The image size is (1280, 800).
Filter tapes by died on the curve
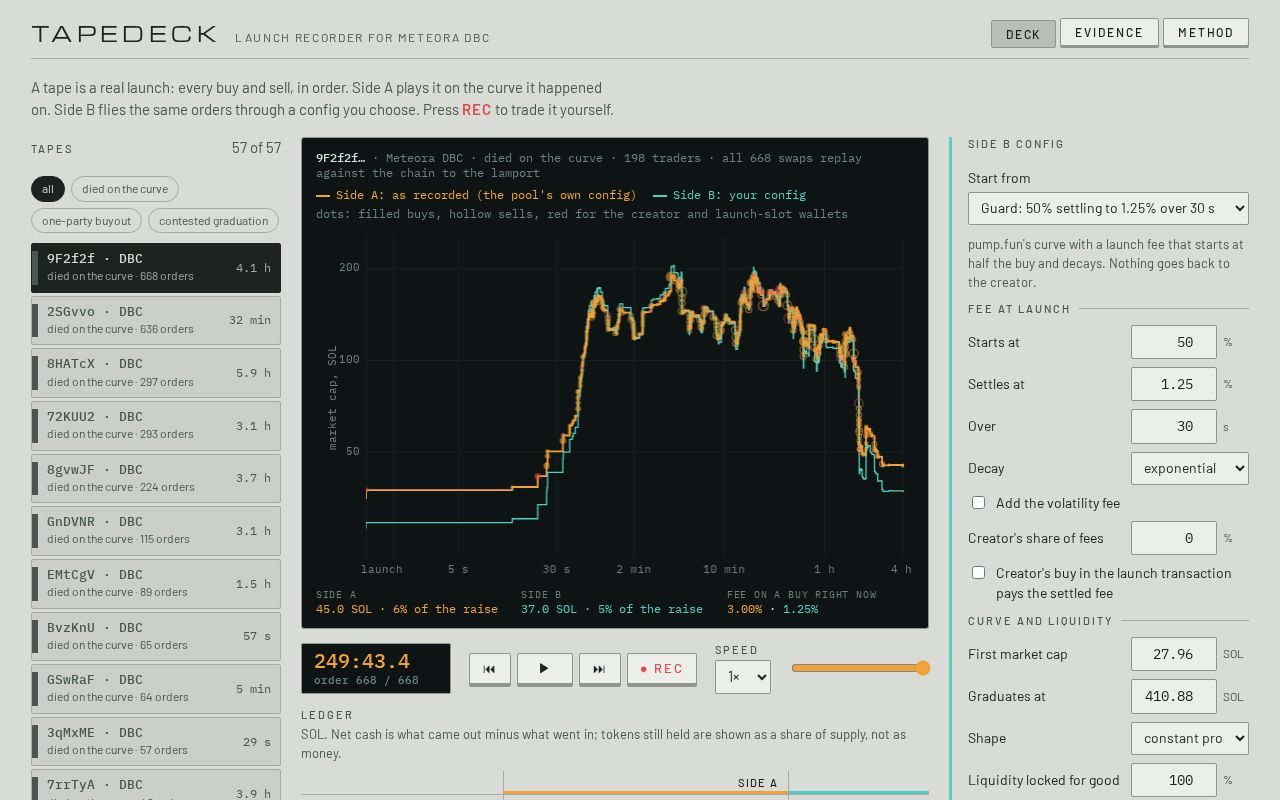click(125, 189)
